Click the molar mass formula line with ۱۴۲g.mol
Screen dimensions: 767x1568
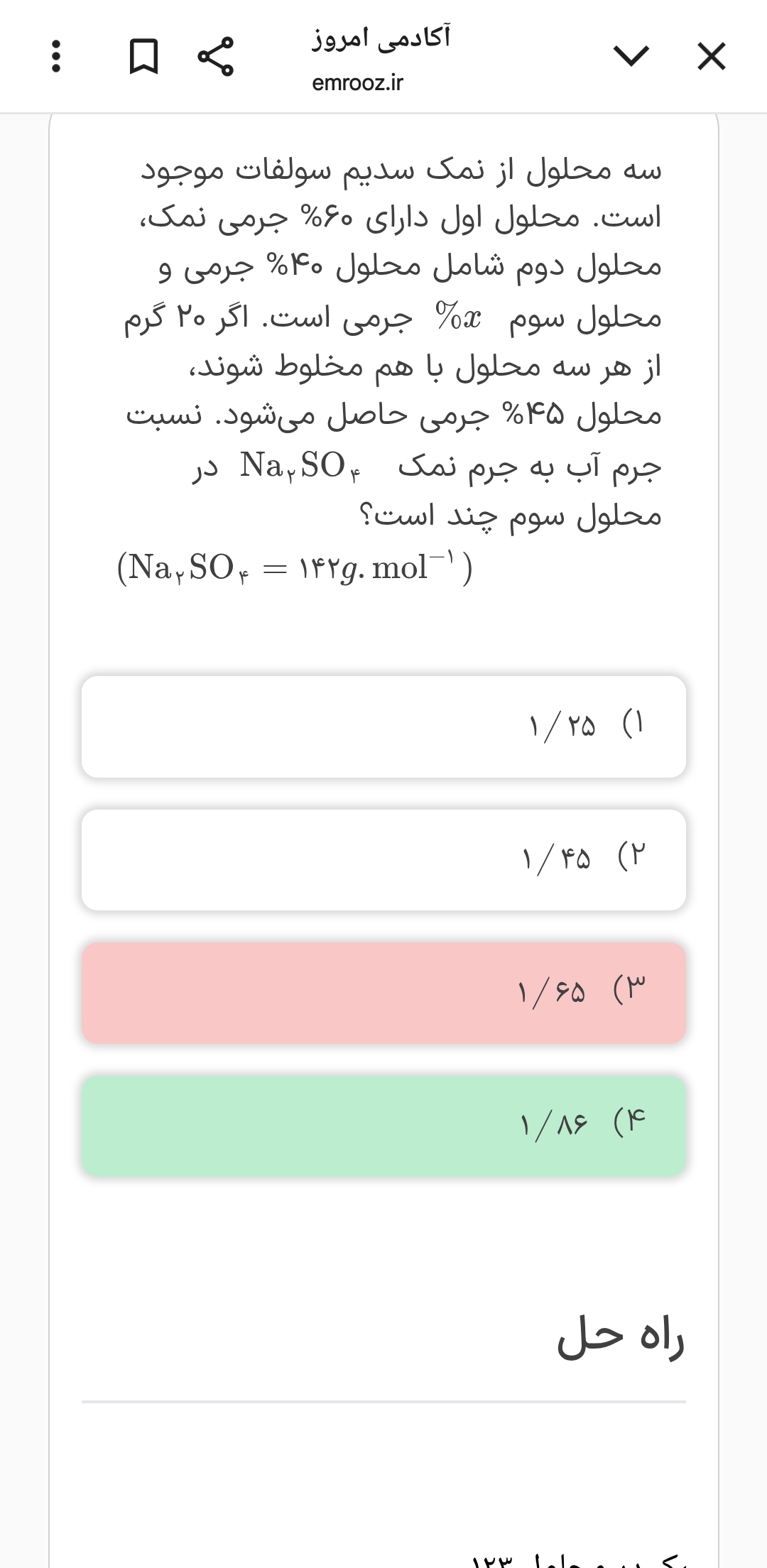(x=295, y=568)
